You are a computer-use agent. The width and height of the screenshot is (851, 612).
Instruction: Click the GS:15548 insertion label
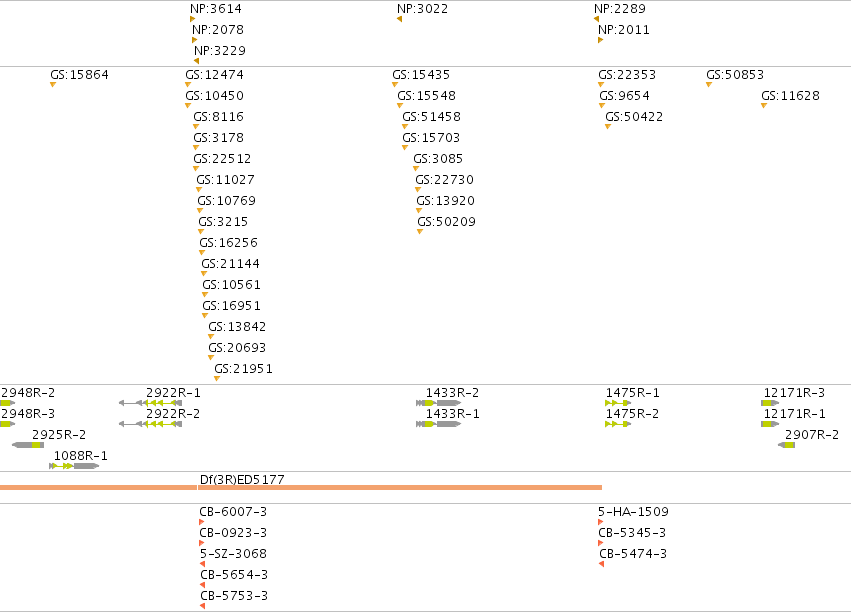[427, 96]
